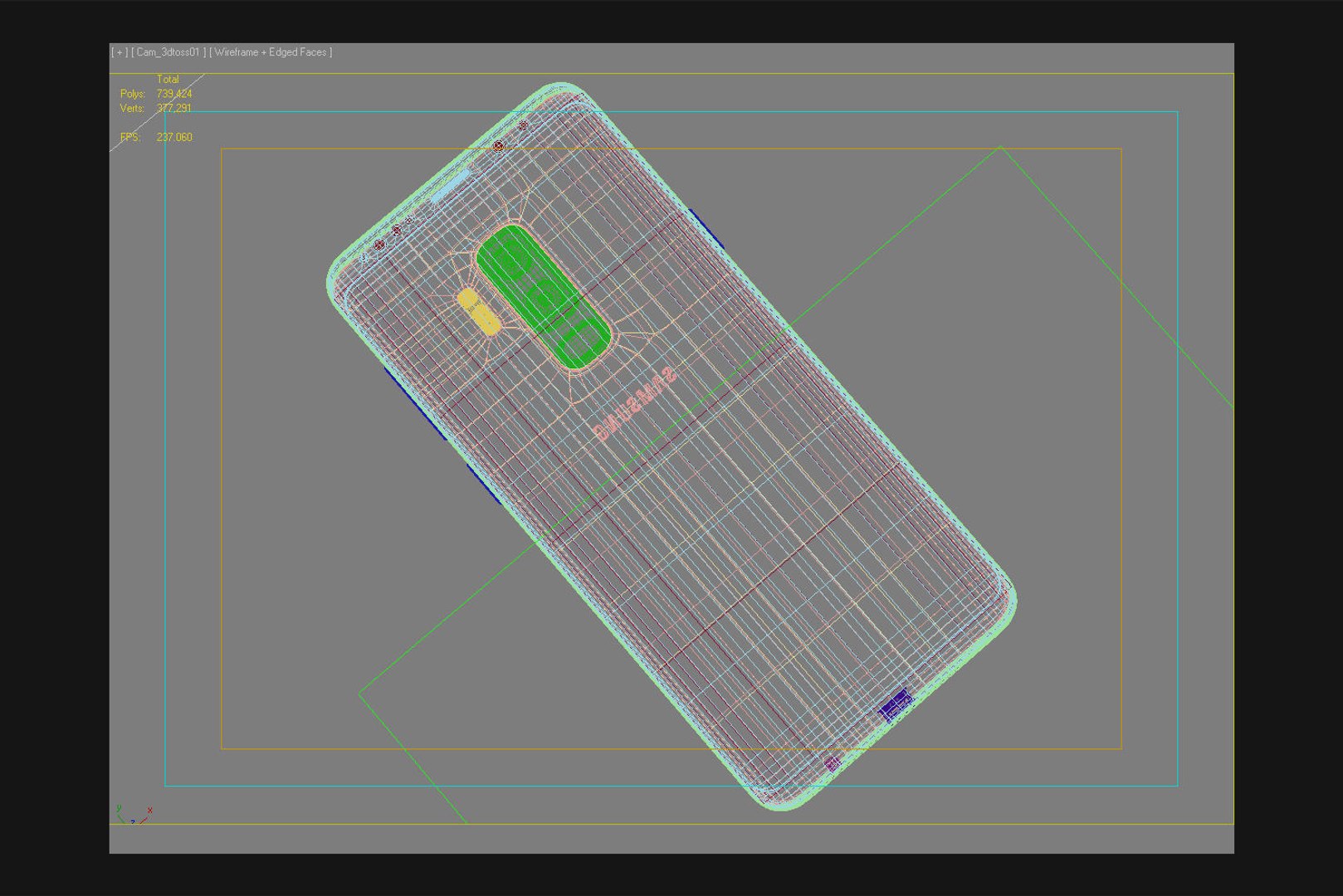Click the FPS value 237.060
1343x896 pixels.
point(174,138)
